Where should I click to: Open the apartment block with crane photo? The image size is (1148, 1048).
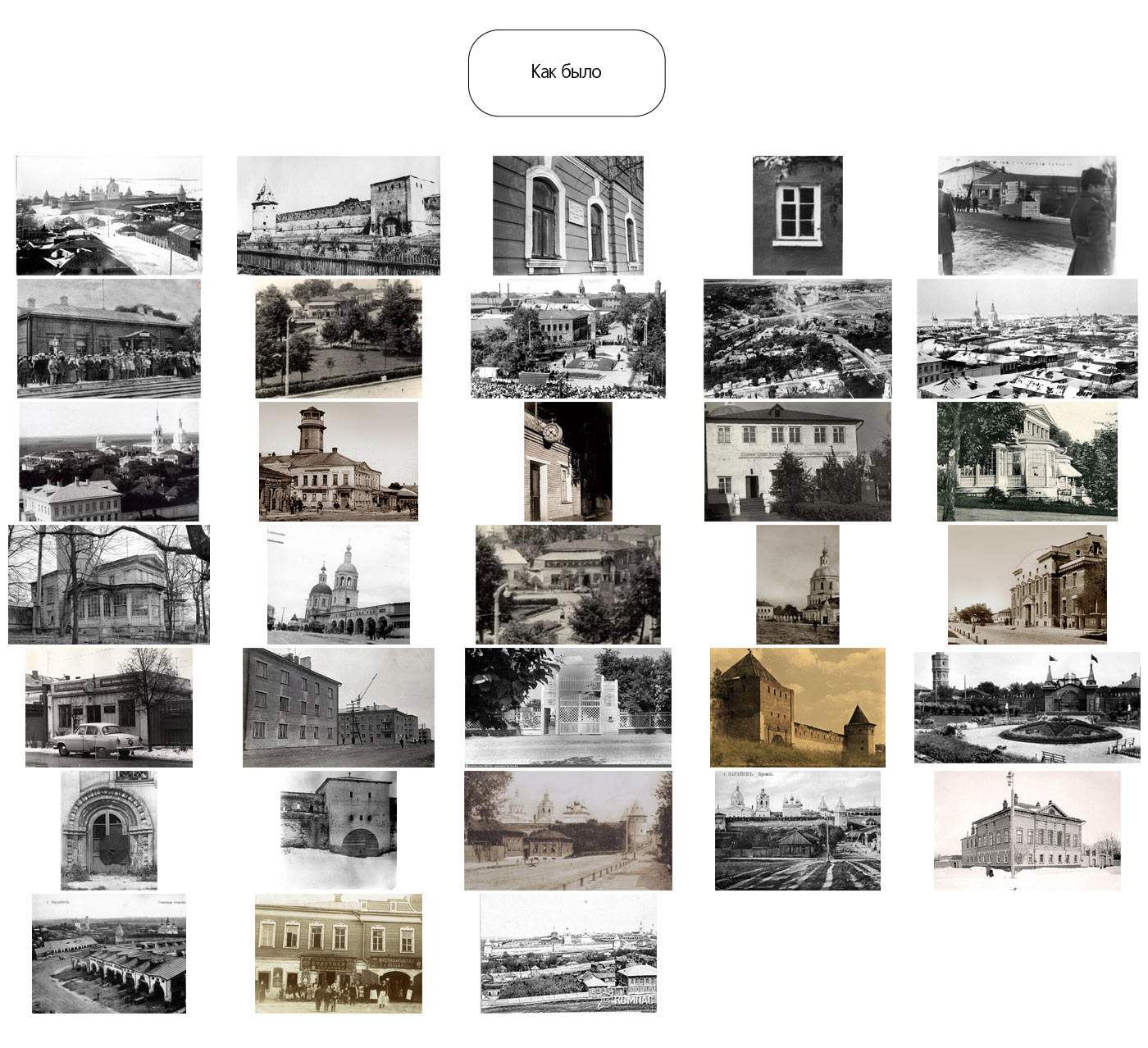click(x=338, y=707)
